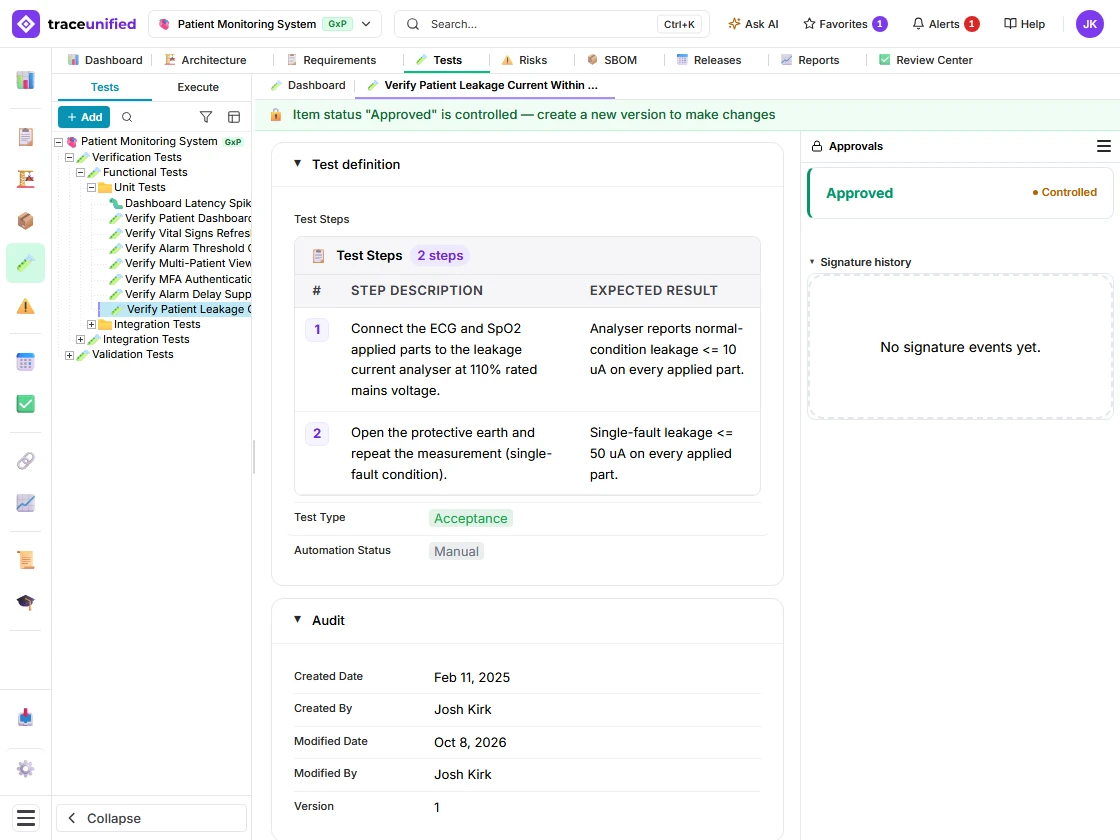Viewport: 1120px width, 840px height.
Task: Collapse the Test definition section
Action: 298,164
